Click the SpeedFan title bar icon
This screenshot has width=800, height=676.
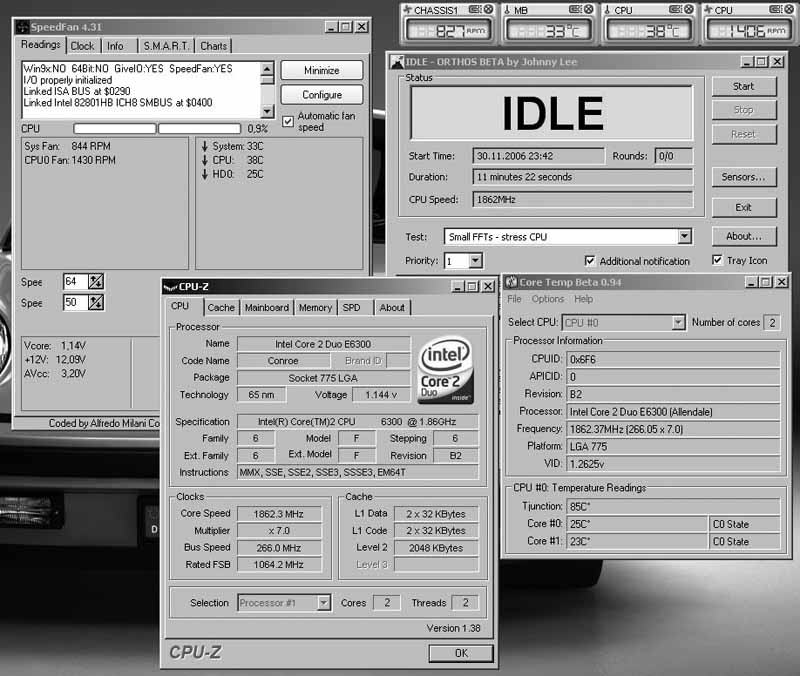coord(22,27)
